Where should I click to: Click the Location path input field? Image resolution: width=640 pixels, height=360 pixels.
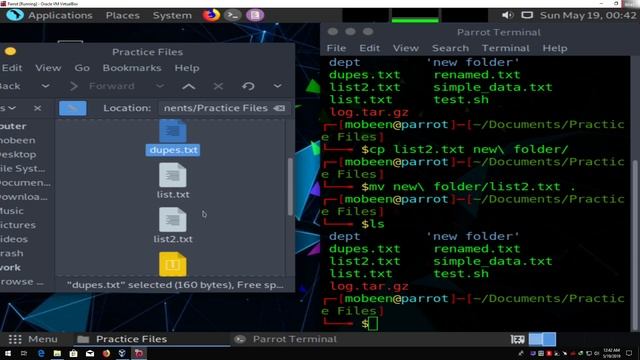tap(224, 108)
